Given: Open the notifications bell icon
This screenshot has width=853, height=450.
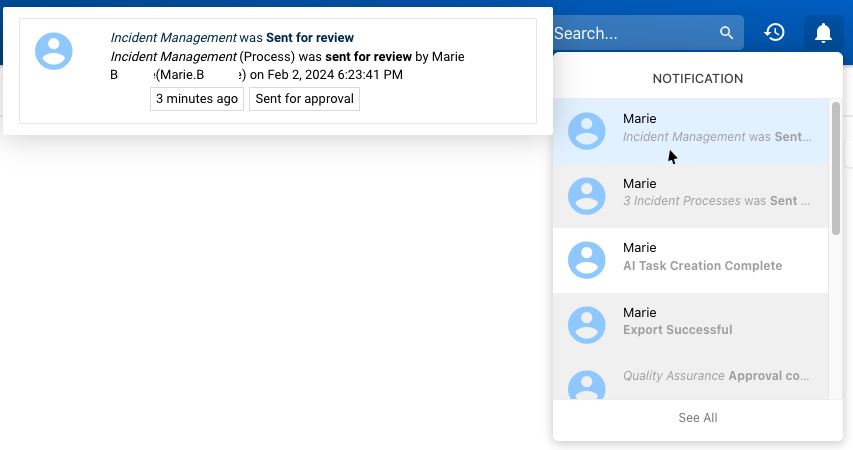Looking at the screenshot, I should [823, 33].
